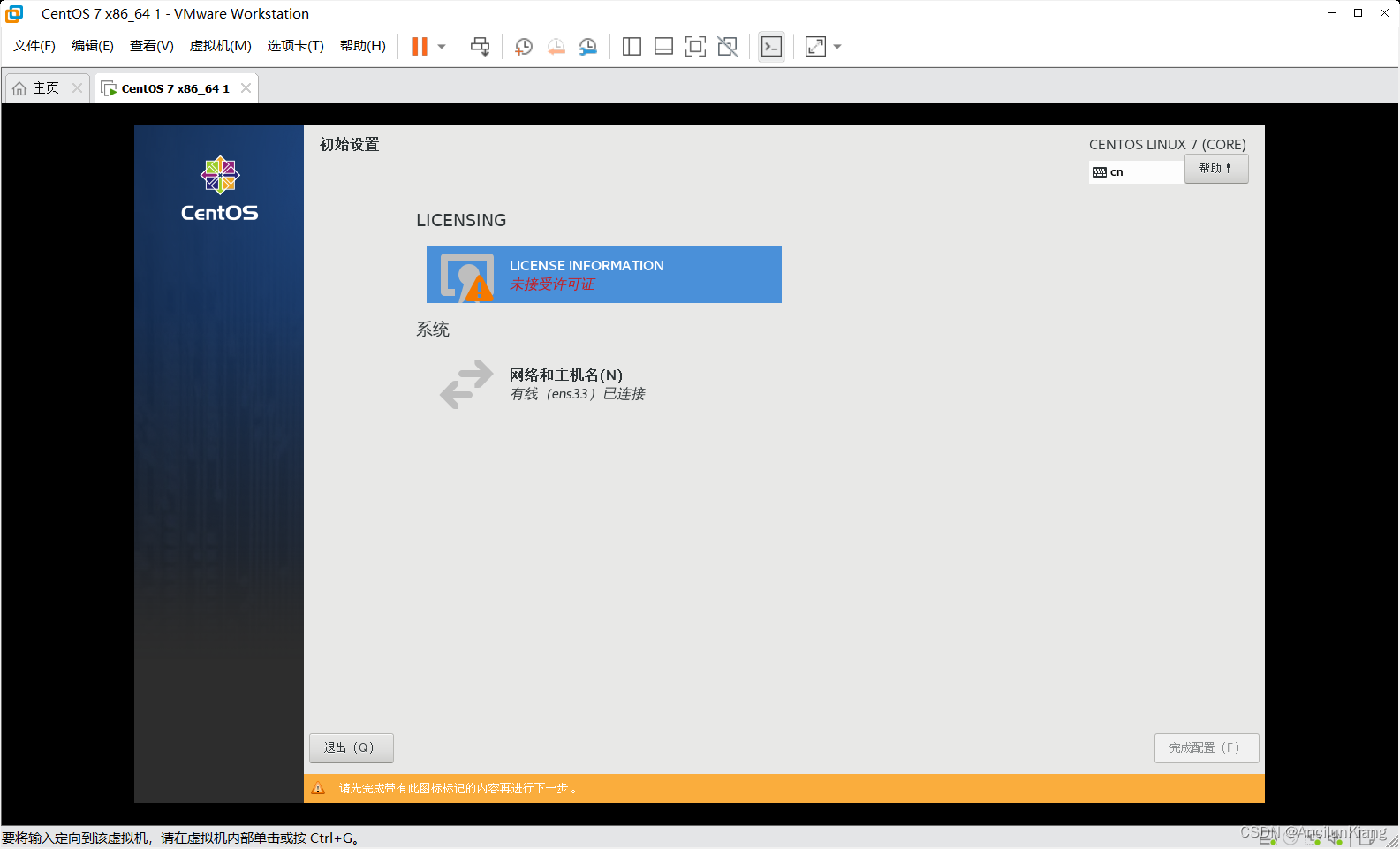The width and height of the screenshot is (1400, 849).
Task: Click the home icon on 主页 tab
Action: click(x=19, y=88)
